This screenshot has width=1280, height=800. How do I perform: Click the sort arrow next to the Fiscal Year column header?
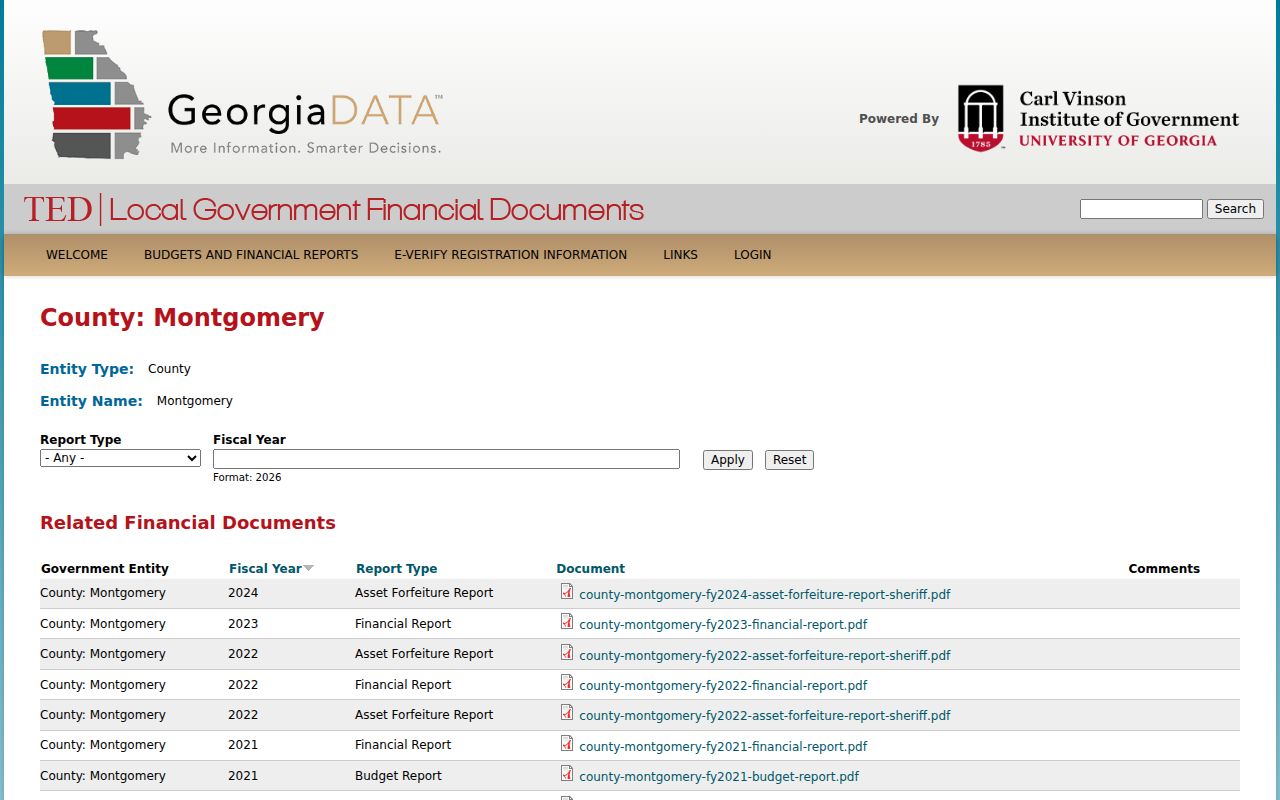tap(308, 568)
